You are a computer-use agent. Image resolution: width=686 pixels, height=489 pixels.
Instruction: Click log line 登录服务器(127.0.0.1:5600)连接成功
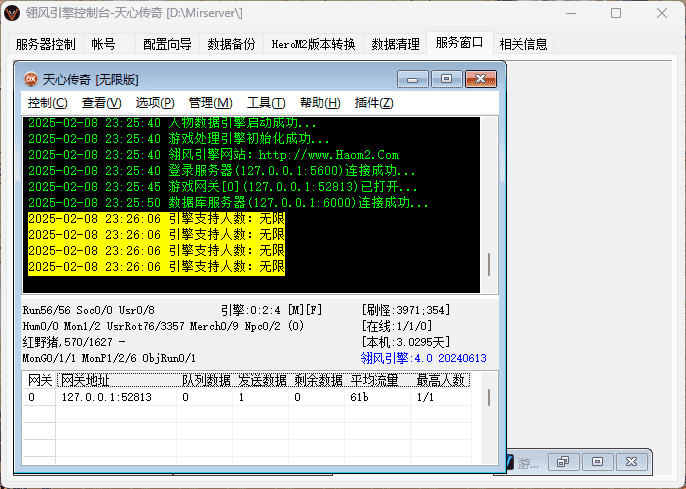click(x=221, y=171)
